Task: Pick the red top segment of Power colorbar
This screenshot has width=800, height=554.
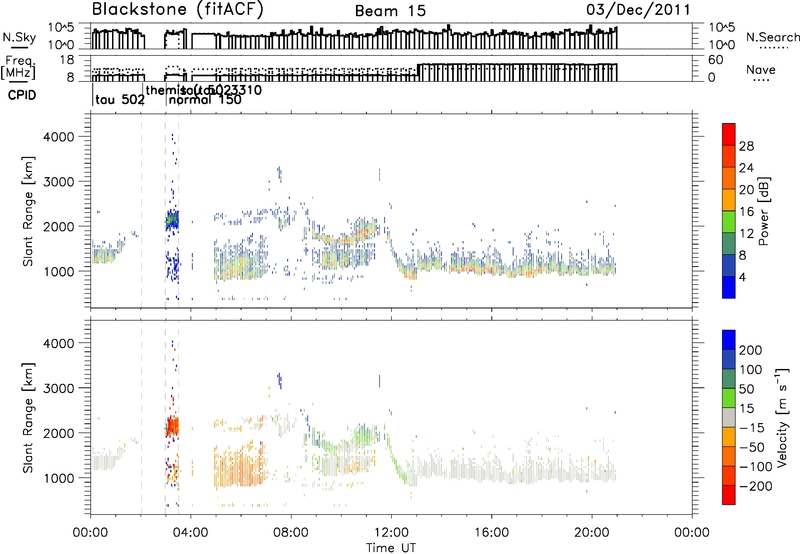Action: (729, 134)
